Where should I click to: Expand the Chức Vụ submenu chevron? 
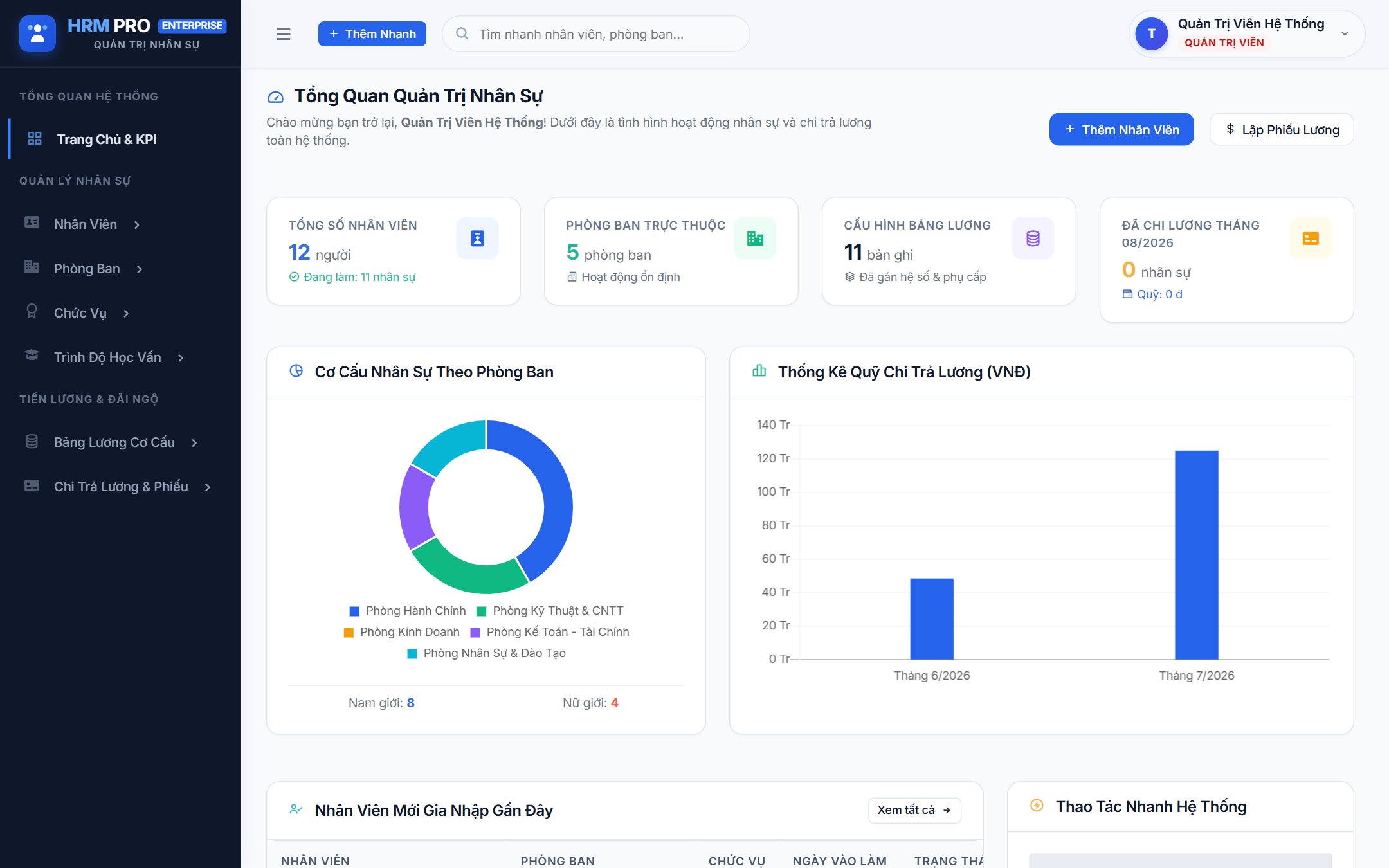[126, 313]
